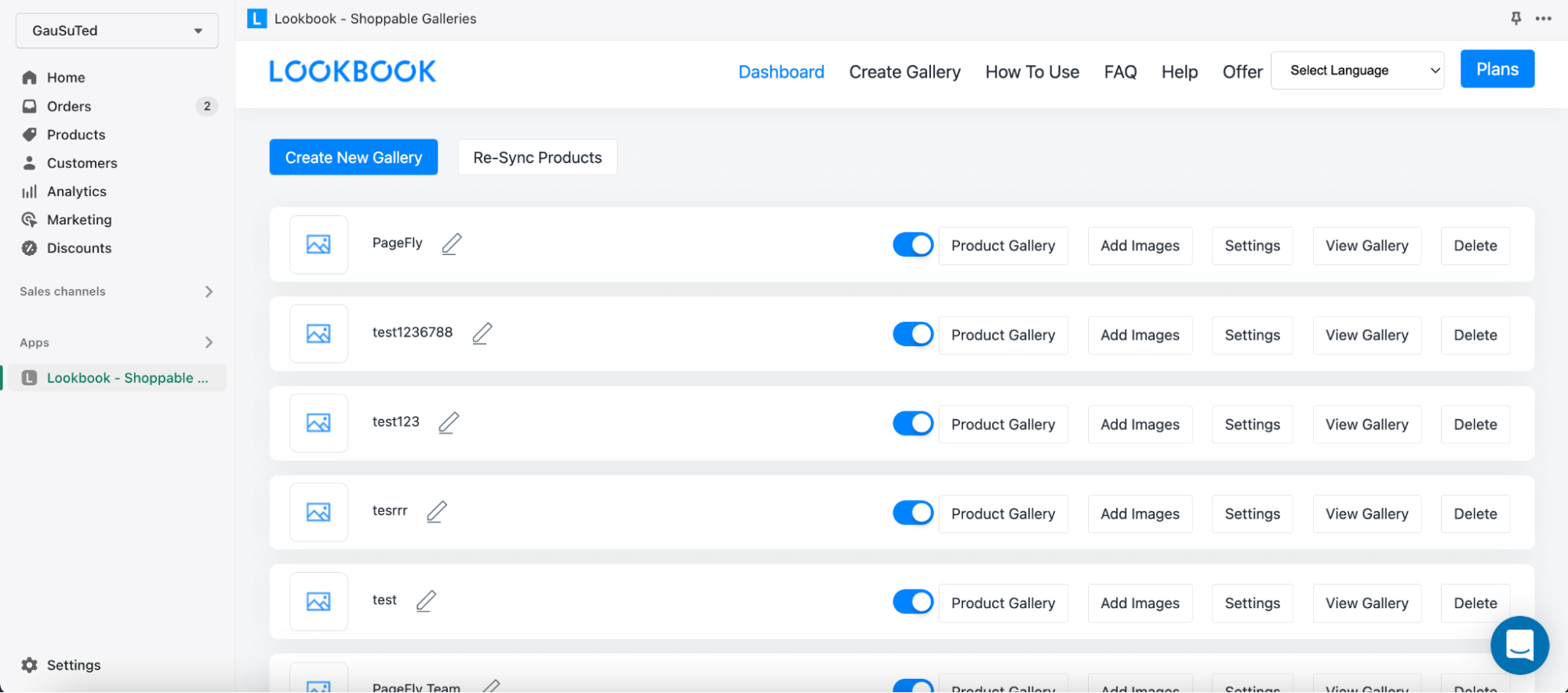Open the Offer page
Viewport: 1568px width, 693px height.
[x=1242, y=72]
